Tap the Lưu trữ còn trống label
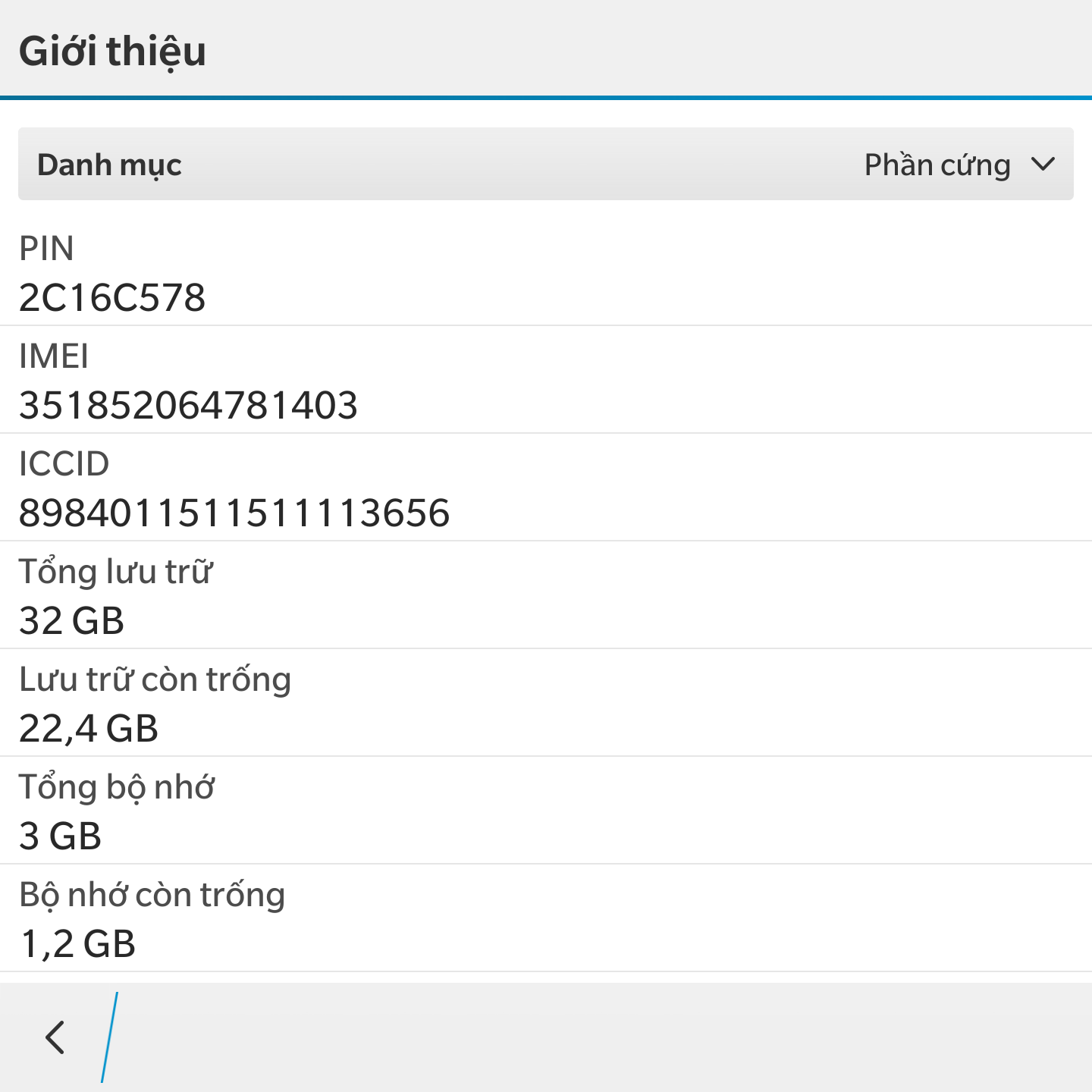Screen dimensions: 1092x1092 point(155,679)
